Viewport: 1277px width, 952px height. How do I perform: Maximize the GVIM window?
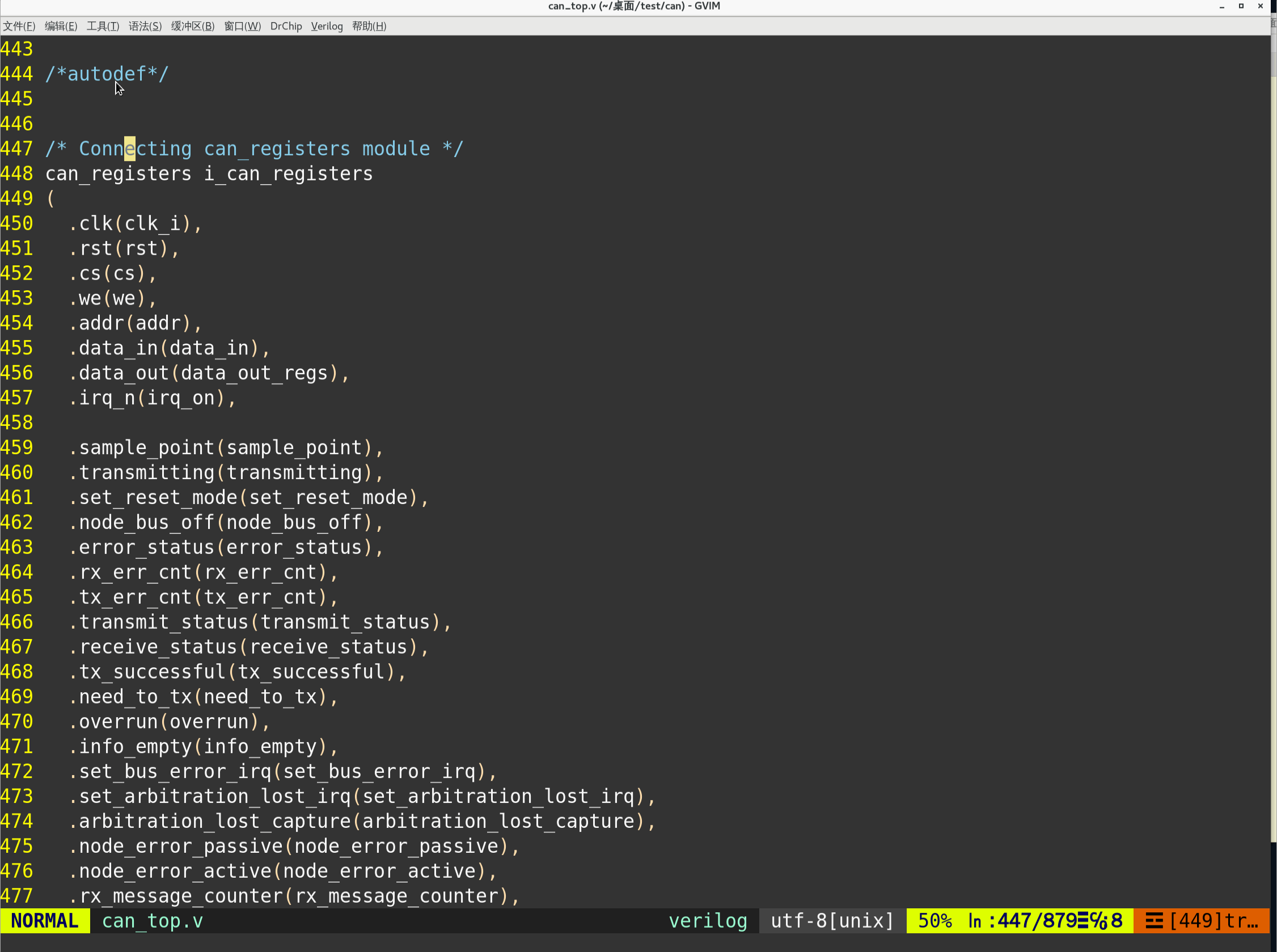(x=1241, y=6)
